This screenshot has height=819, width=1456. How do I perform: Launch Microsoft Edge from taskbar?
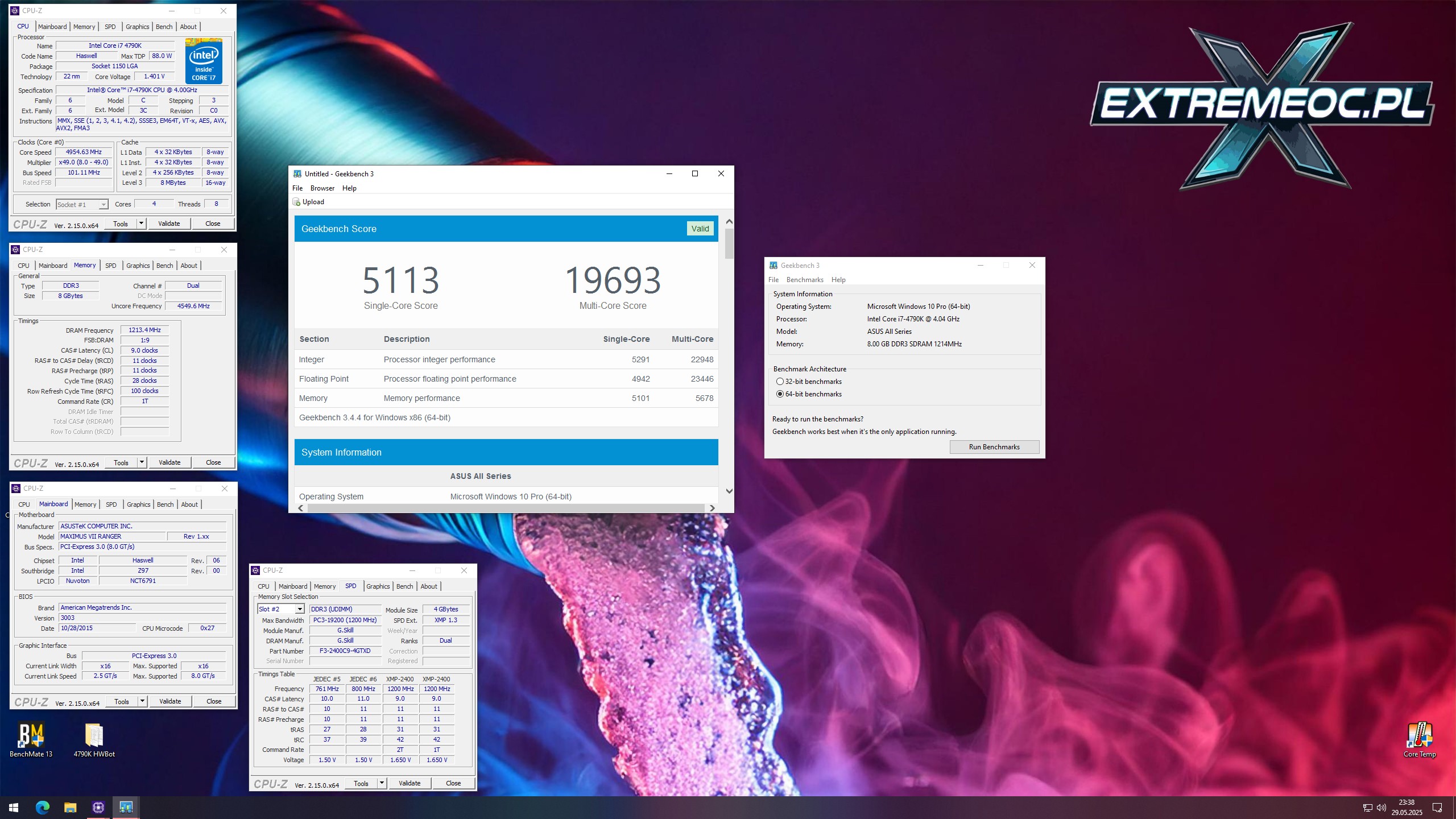point(42,807)
